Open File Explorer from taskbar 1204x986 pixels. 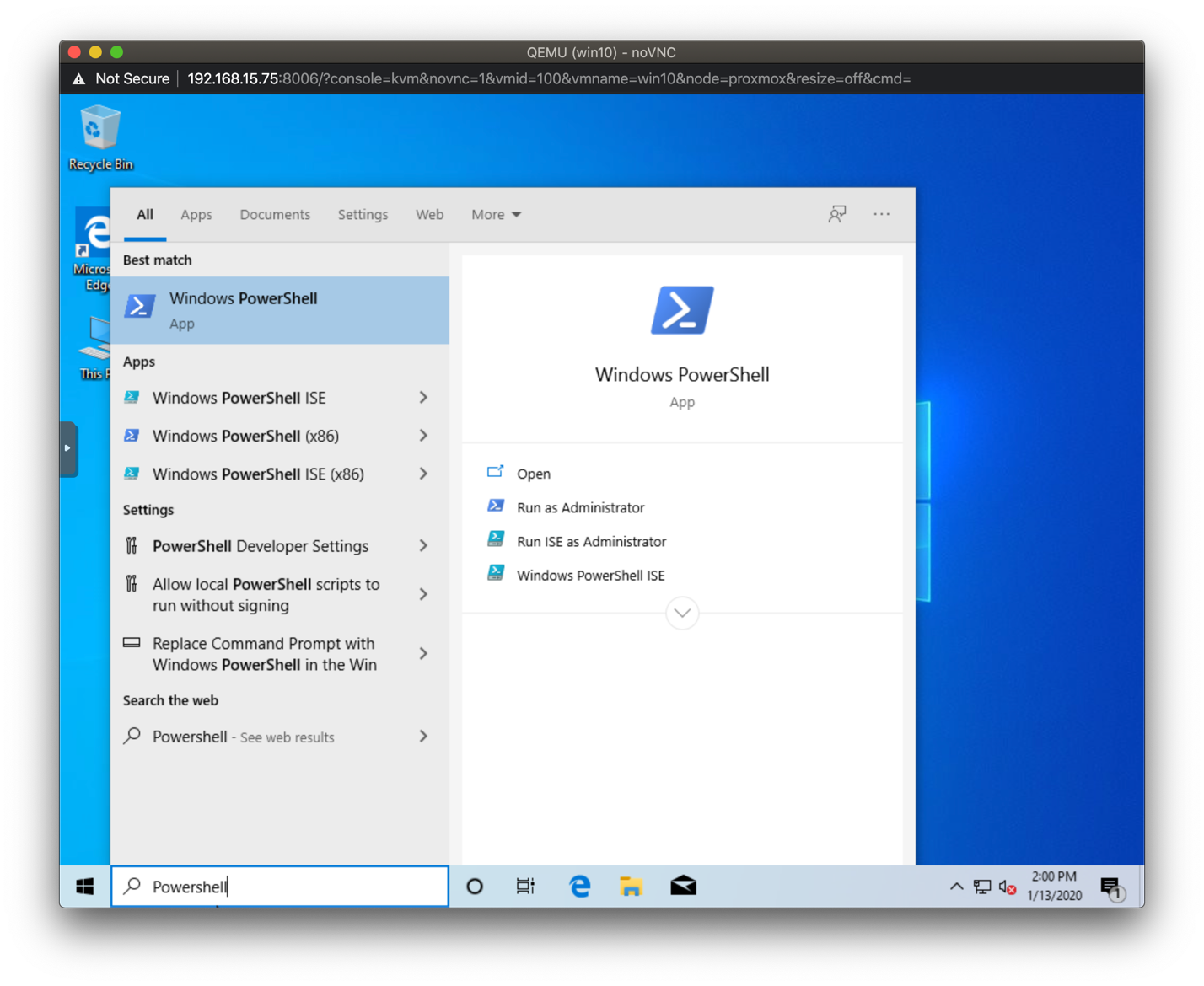coord(631,887)
